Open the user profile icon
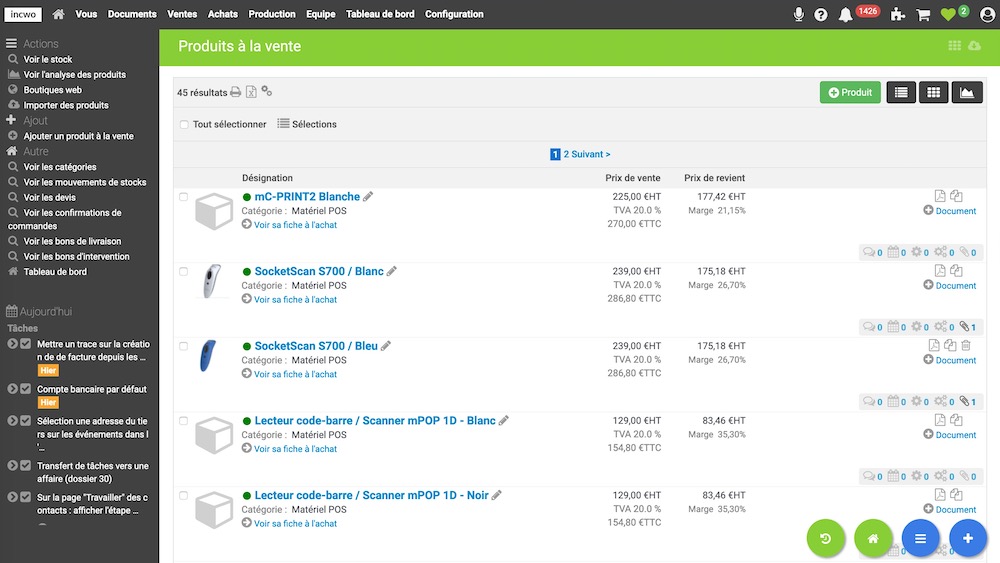 (987, 15)
